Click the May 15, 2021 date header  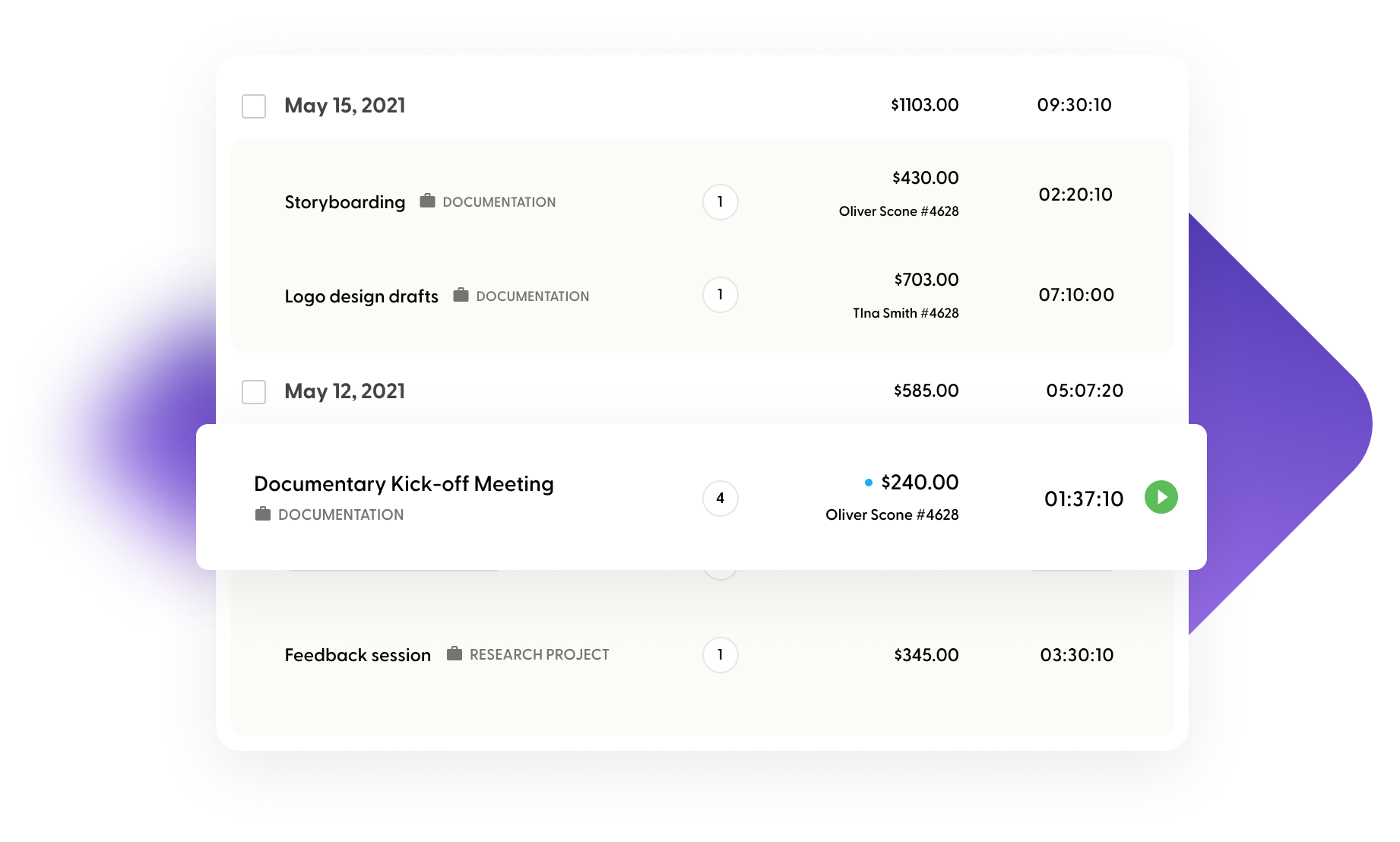pos(344,106)
